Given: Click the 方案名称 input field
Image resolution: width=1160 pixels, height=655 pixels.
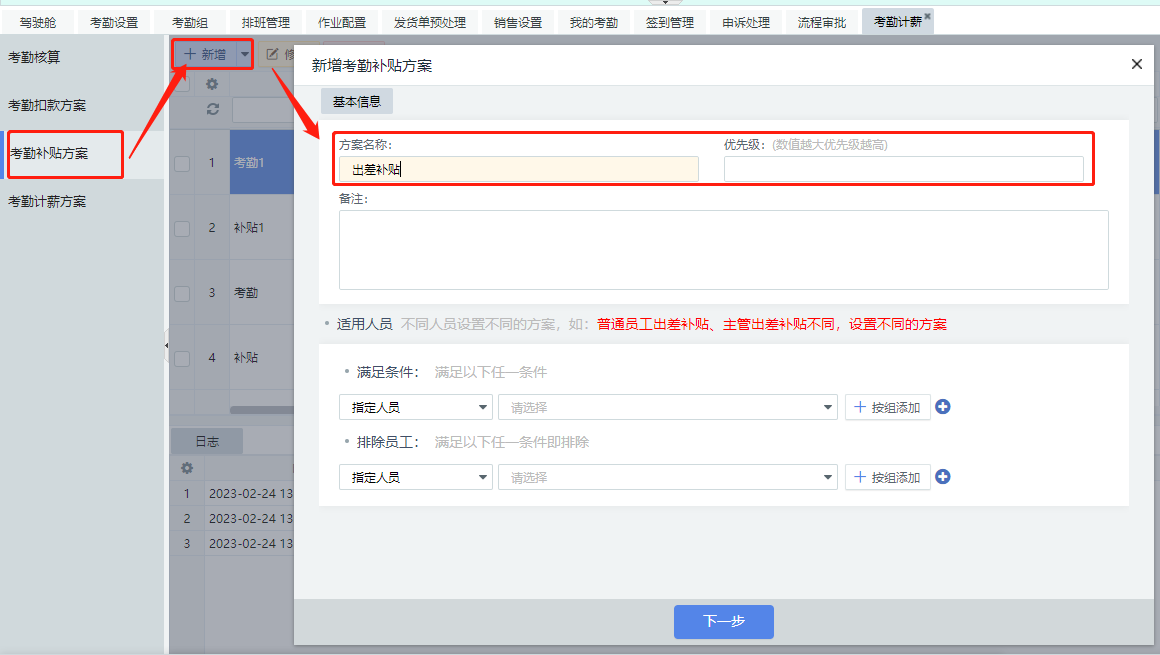Looking at the screenshot, I should [519, 169].
